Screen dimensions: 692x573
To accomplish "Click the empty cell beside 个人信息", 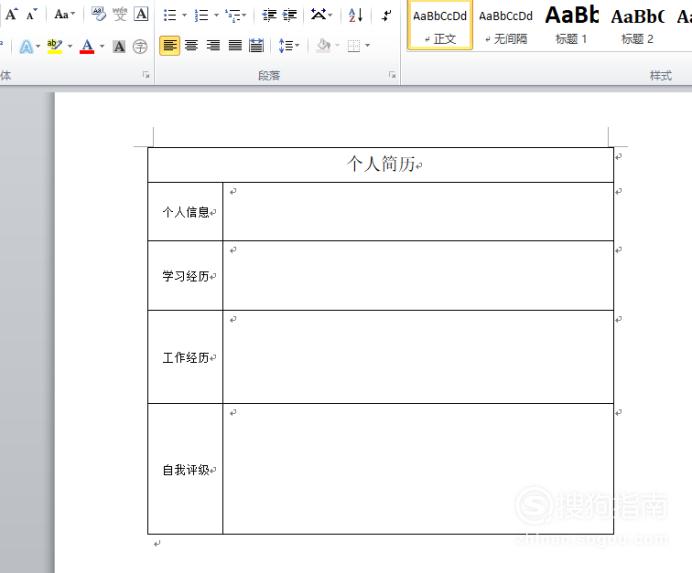I will [x=418, y=211].
